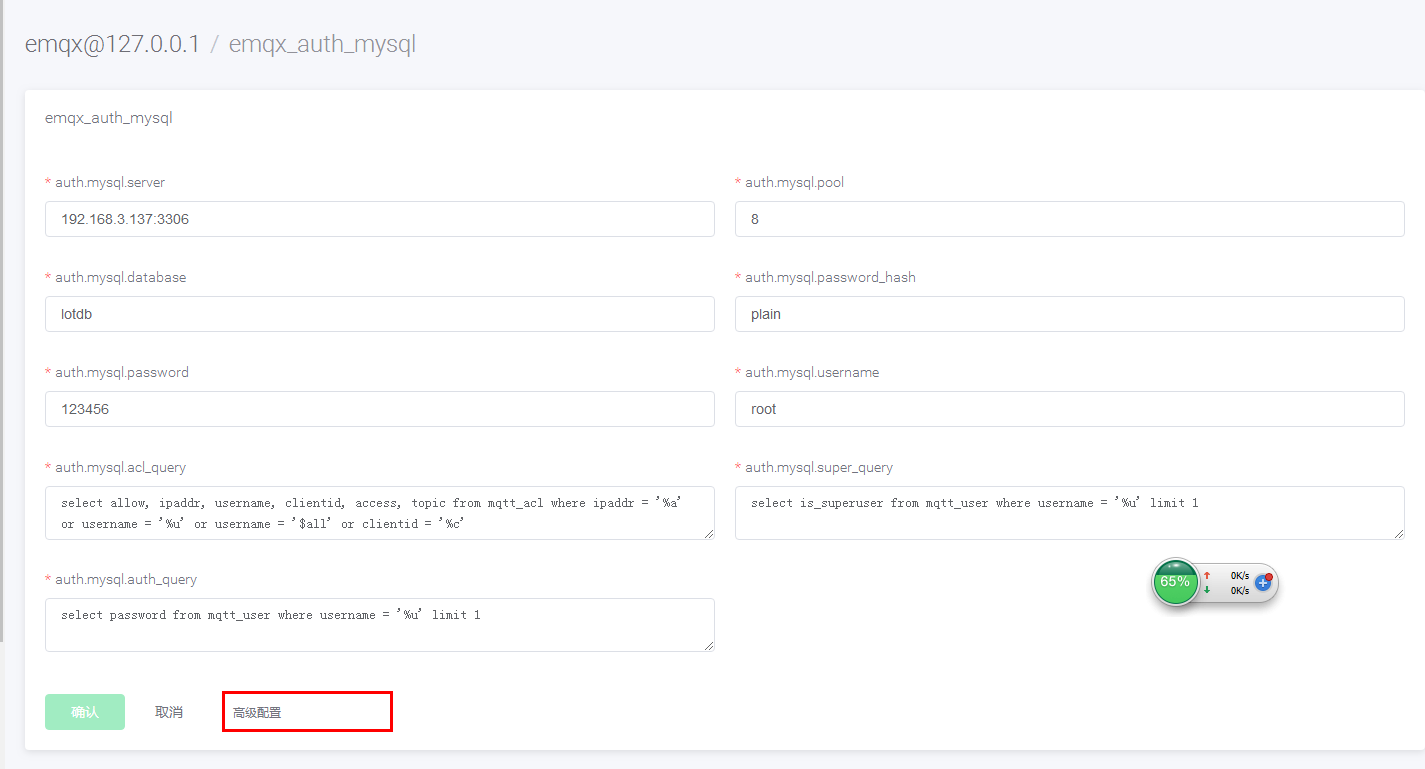Click the auth.mysql.database label
Image resolution: width=1425 pixels, height=769 pixels.
[120, 277]
